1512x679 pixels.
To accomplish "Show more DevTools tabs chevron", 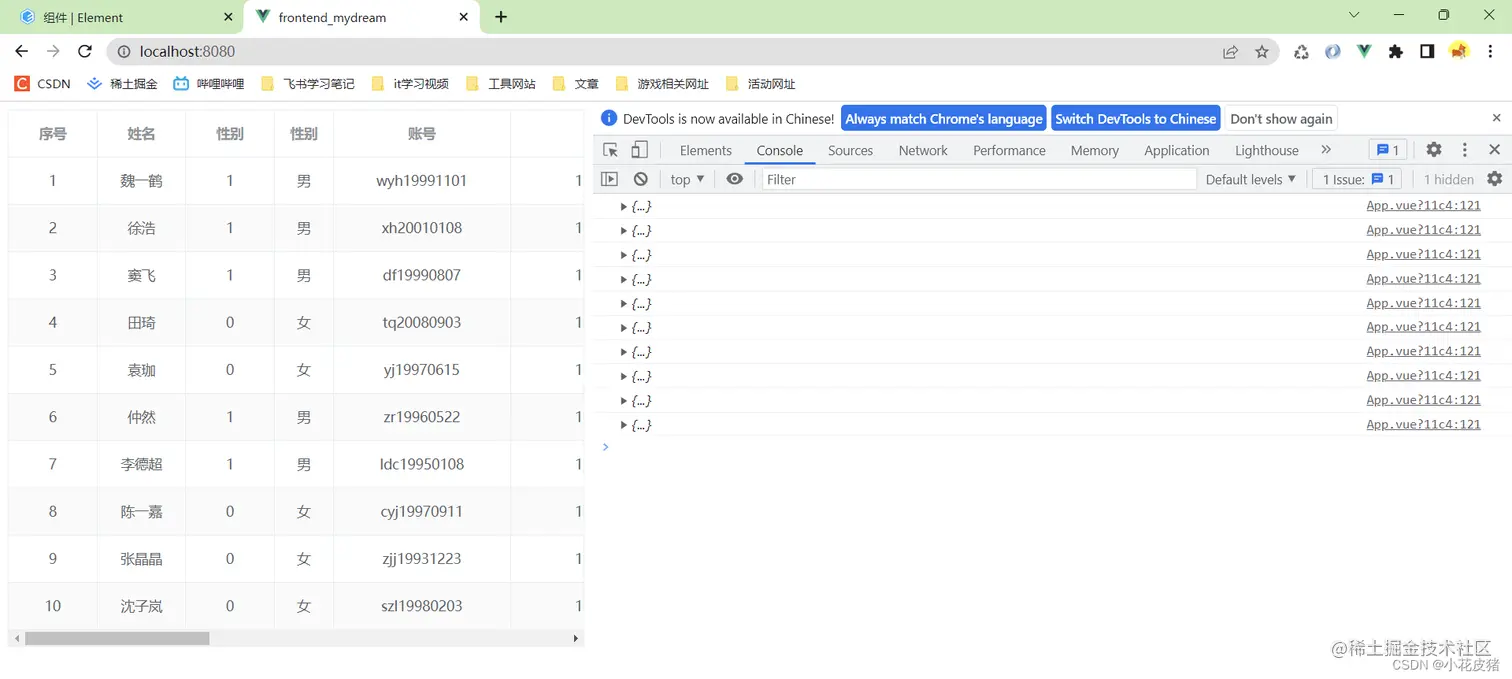I will click(x=1326, y=150).
